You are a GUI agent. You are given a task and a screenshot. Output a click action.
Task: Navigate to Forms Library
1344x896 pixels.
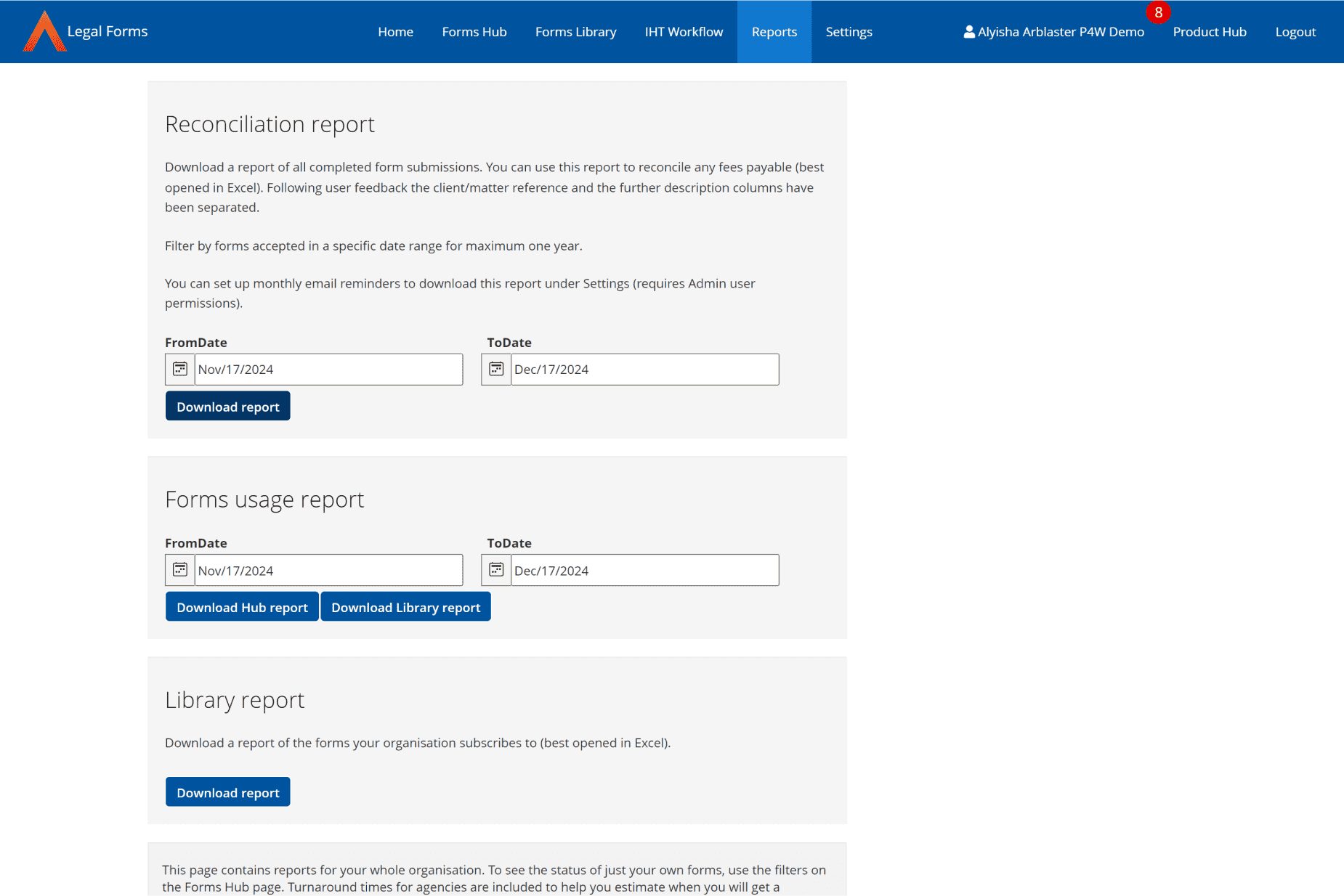click(x=575, y=32)
